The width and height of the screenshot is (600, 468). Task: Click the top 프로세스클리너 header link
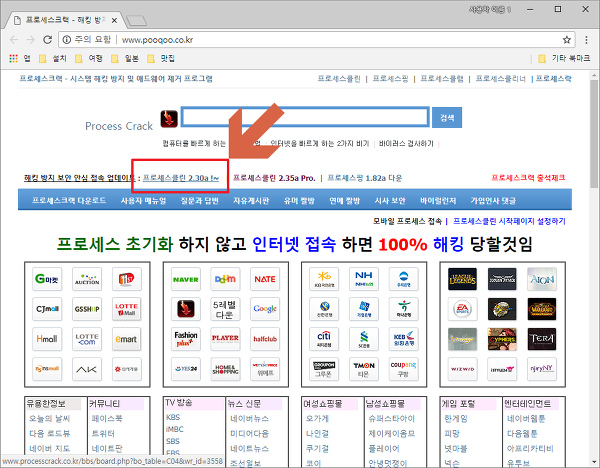pos(501,78)
